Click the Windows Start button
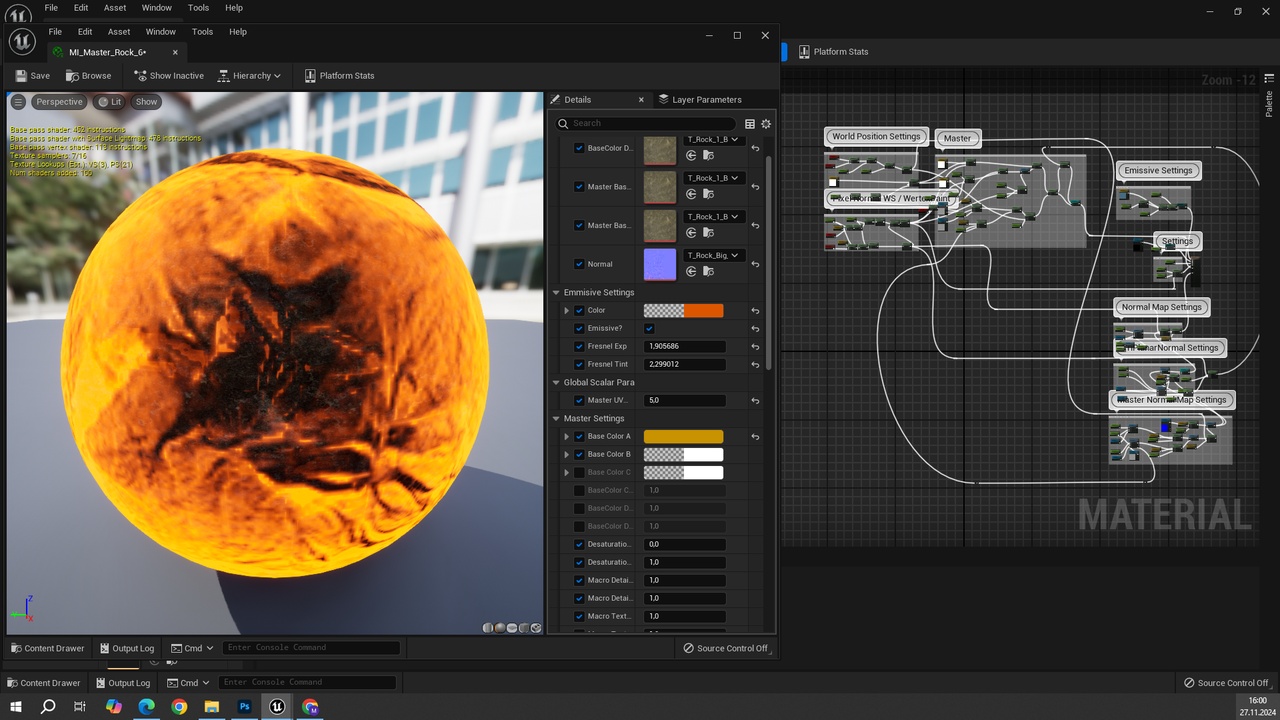Image resolution: width=1280 pixels, height=720 pixels. click(15, 706)
